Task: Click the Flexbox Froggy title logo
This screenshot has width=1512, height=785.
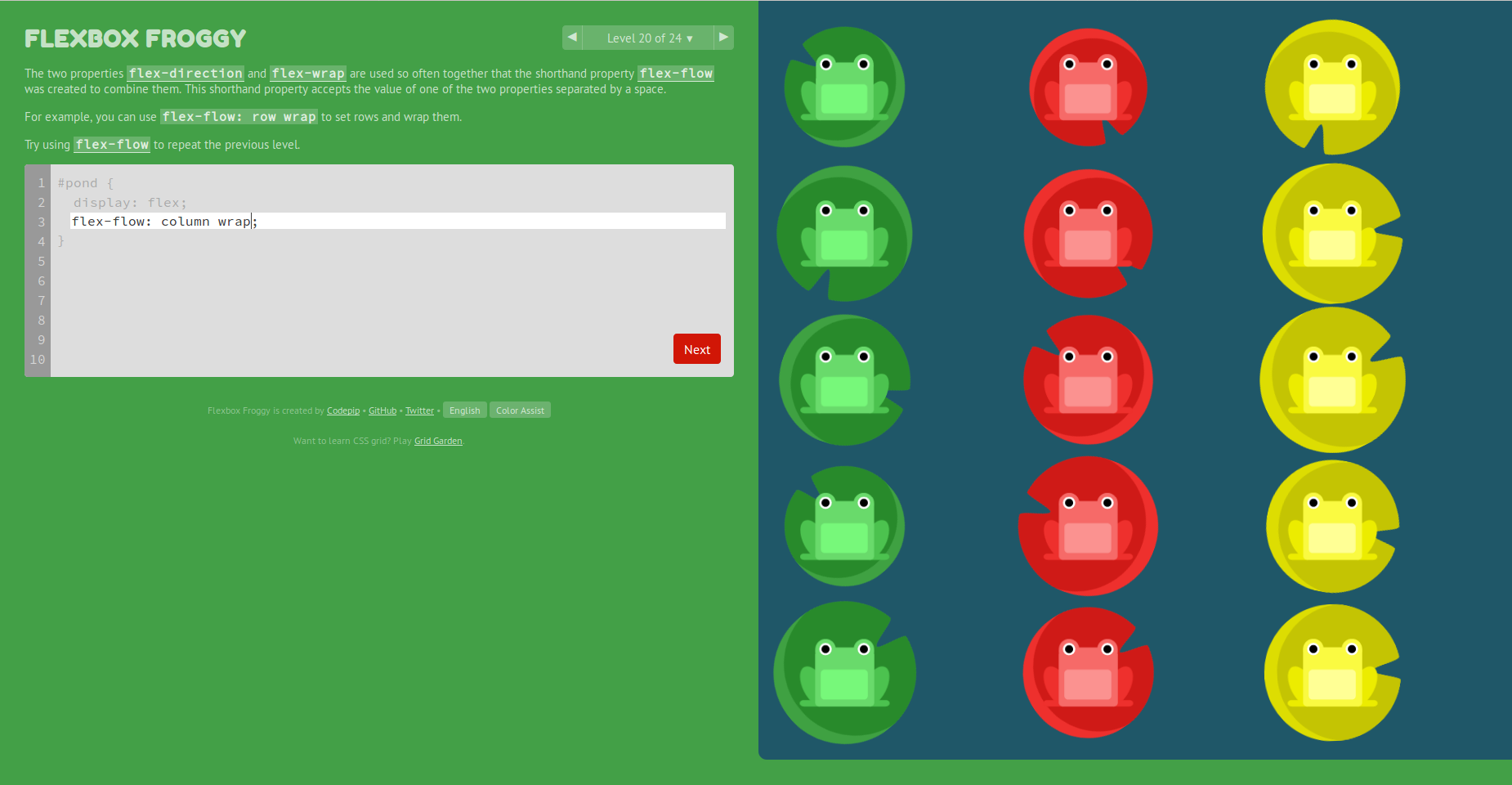Action: point(136,38)
